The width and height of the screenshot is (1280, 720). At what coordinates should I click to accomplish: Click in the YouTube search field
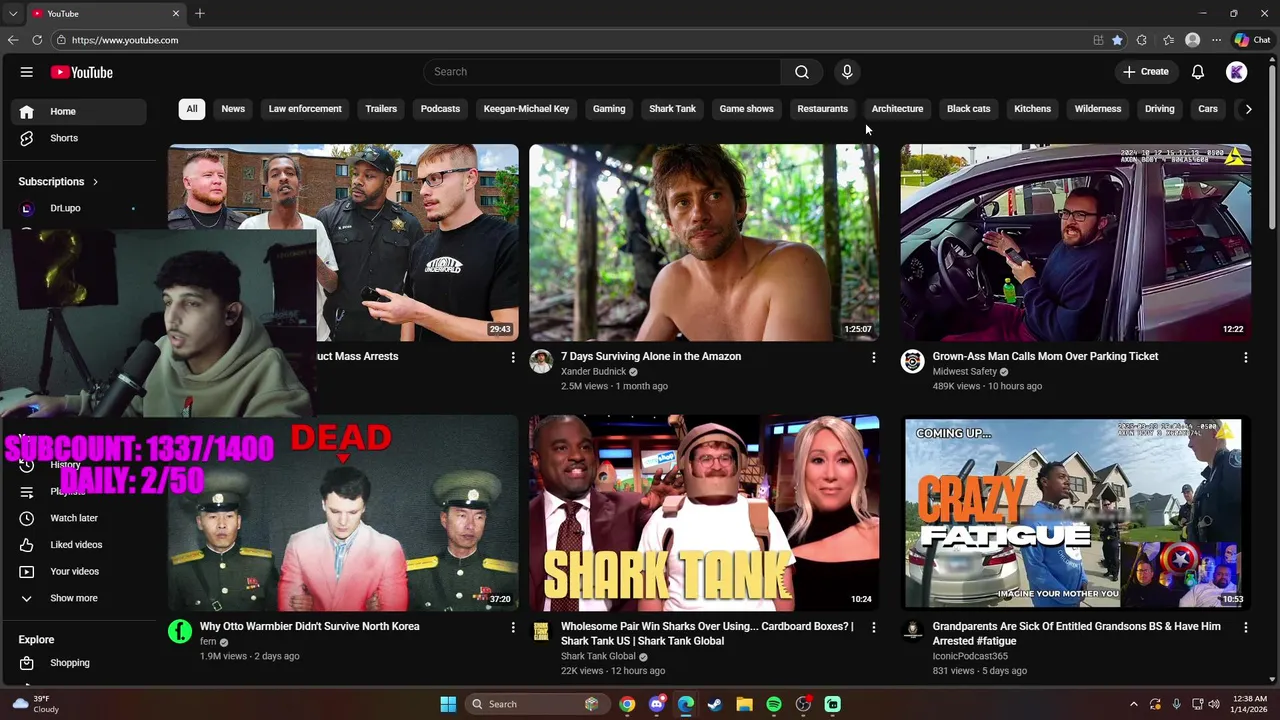pyautogui.click(x=602, y=72)
